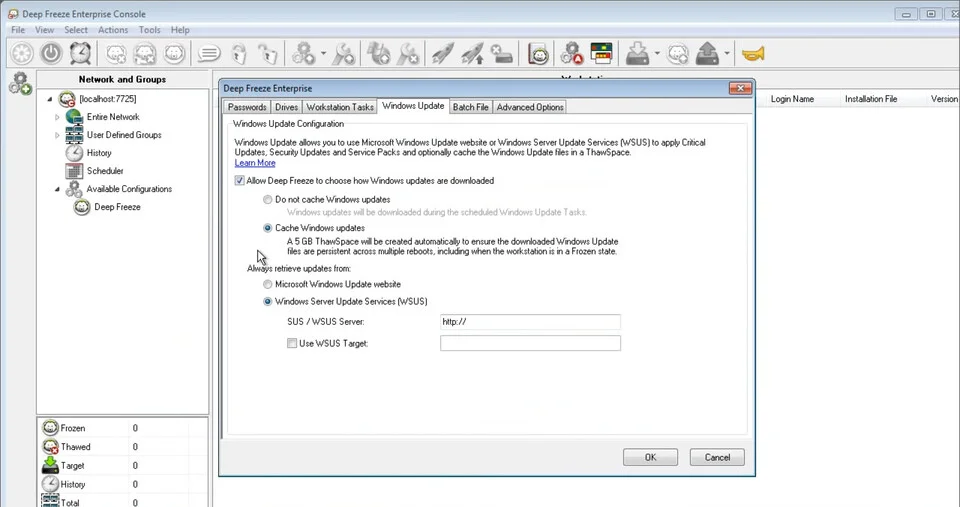Choose Windows Server Update Services (WSUS) option
The image size is (960, 507).
(268, 301)
